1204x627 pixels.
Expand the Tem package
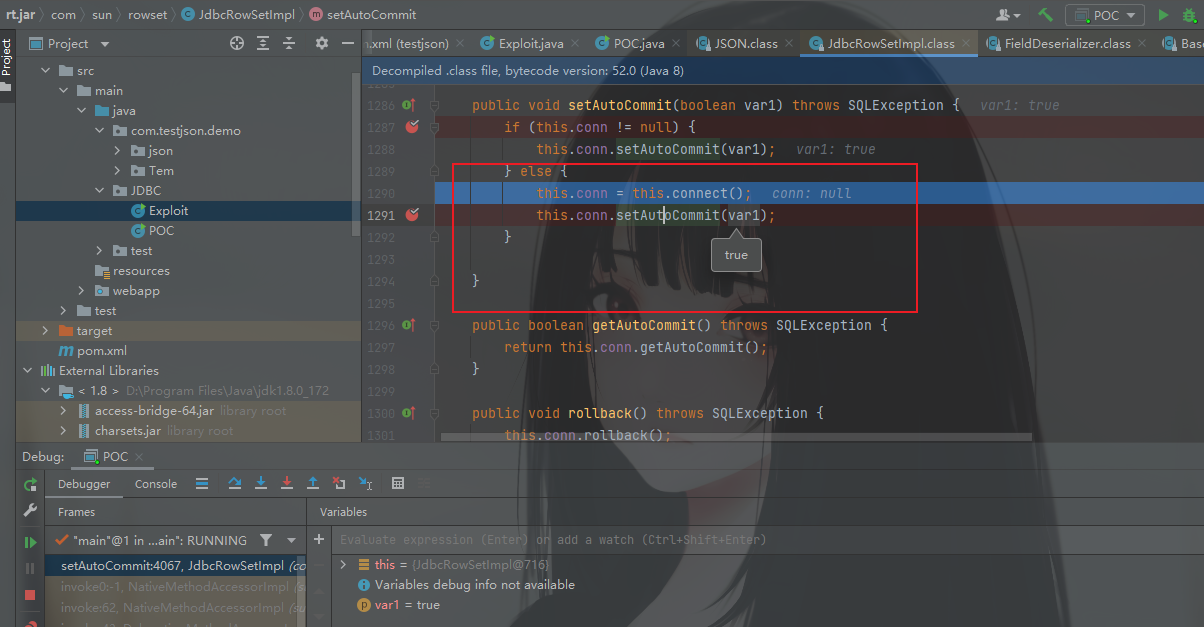117,171
